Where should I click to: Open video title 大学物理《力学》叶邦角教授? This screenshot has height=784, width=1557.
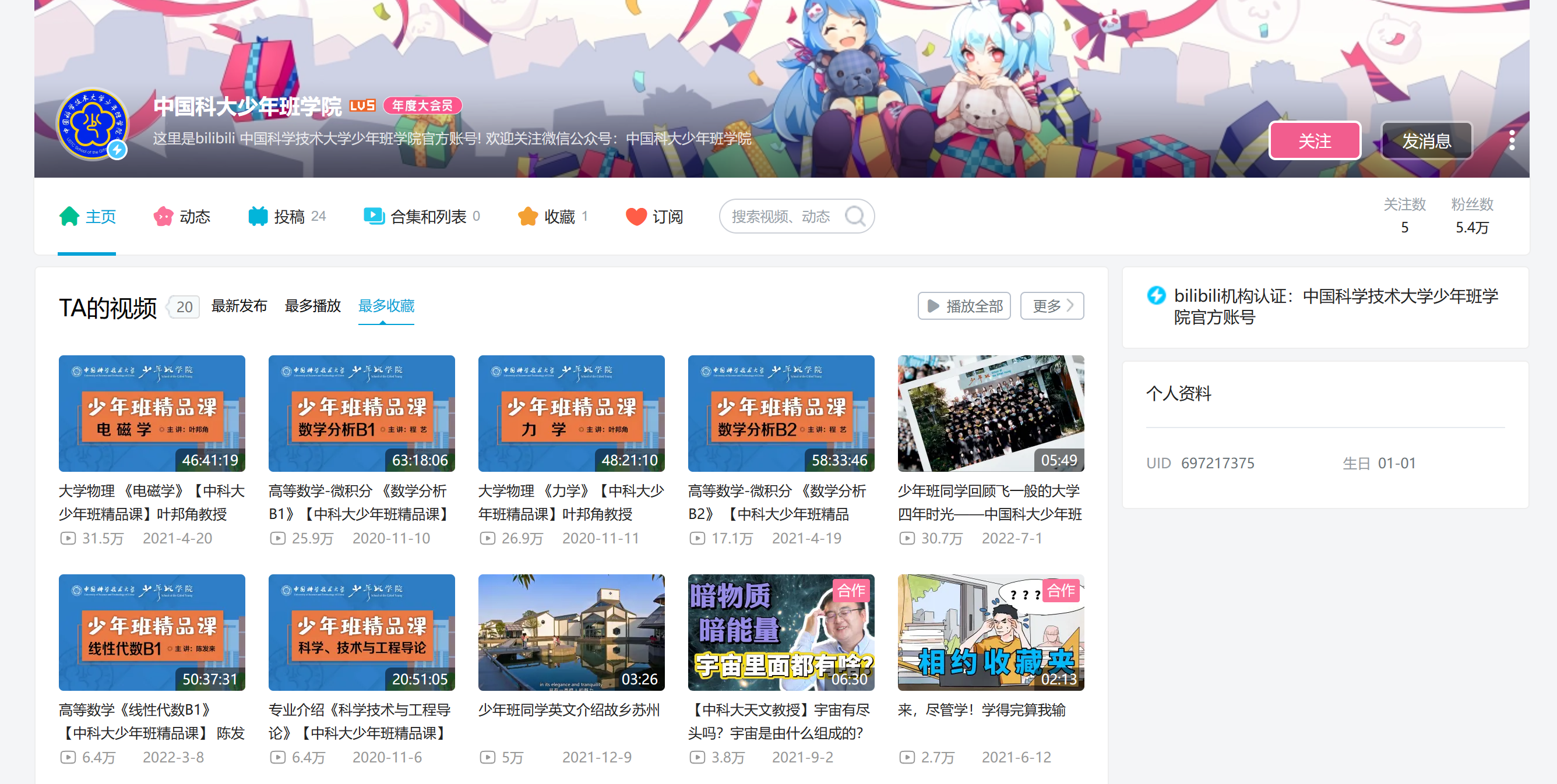571,502
